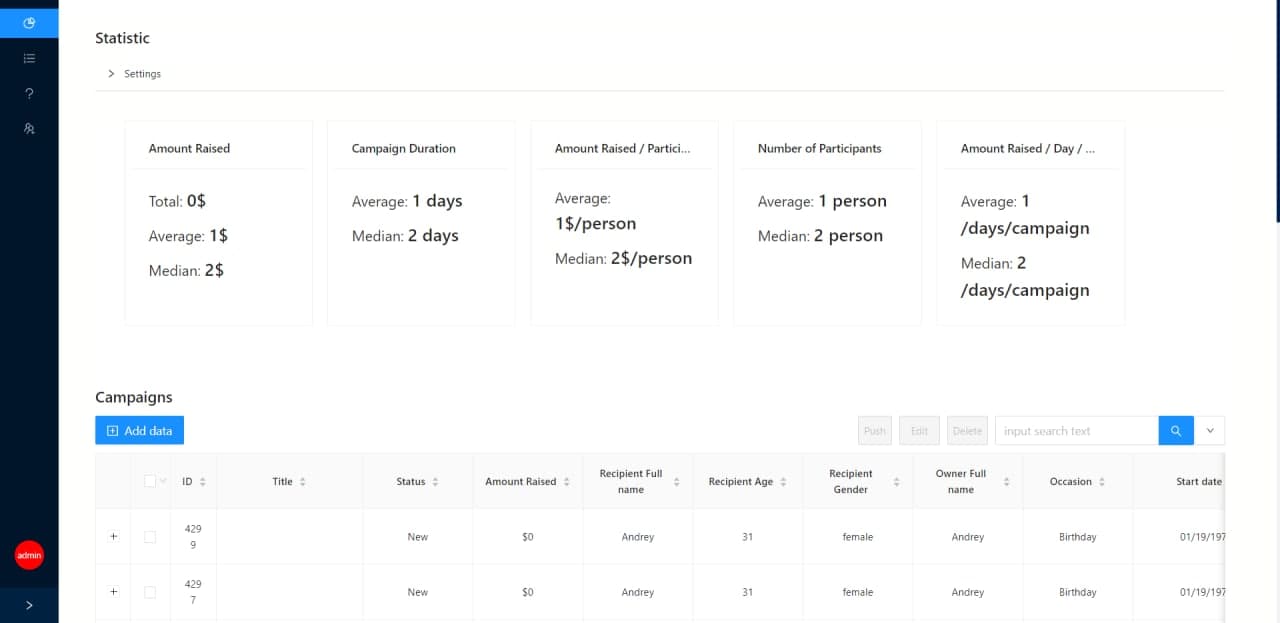The height and width of the screenshot is (623, 1280).
Task: Toggle the select-all checkbox in table header
Action: (x=149, y=481)
